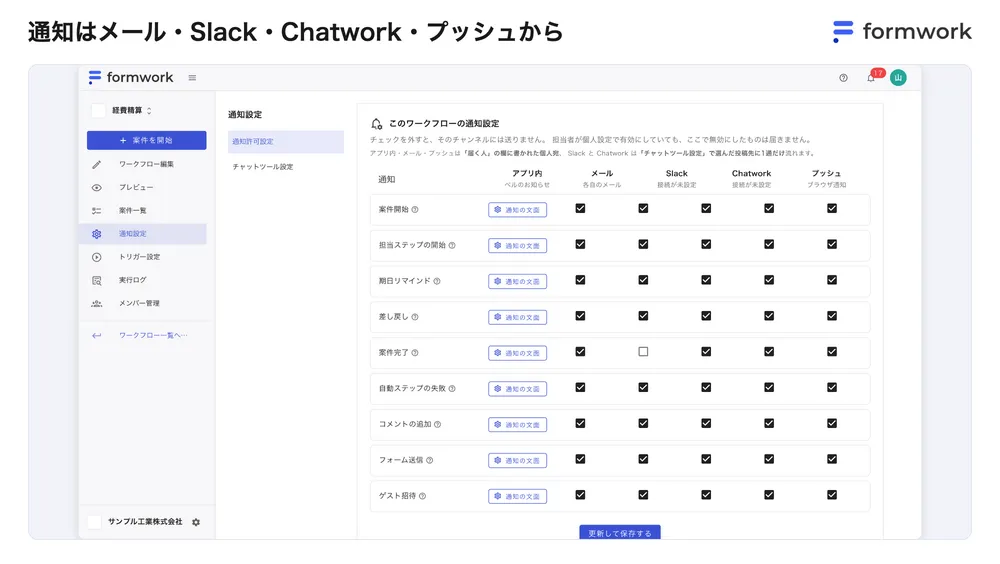Image resolution: width=1000 pixels, height=564 pixels.
Task: Open 通知の文面 for 担当ステップの開始 row
Action: coord(517,245)
